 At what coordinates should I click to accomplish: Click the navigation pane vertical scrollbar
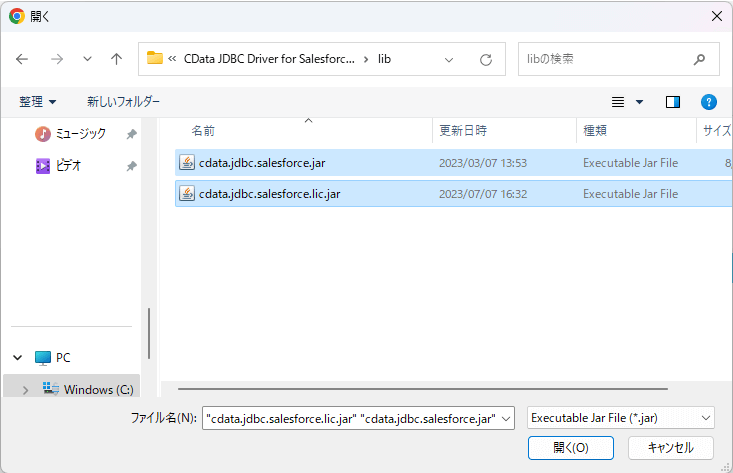click(149, 333)
